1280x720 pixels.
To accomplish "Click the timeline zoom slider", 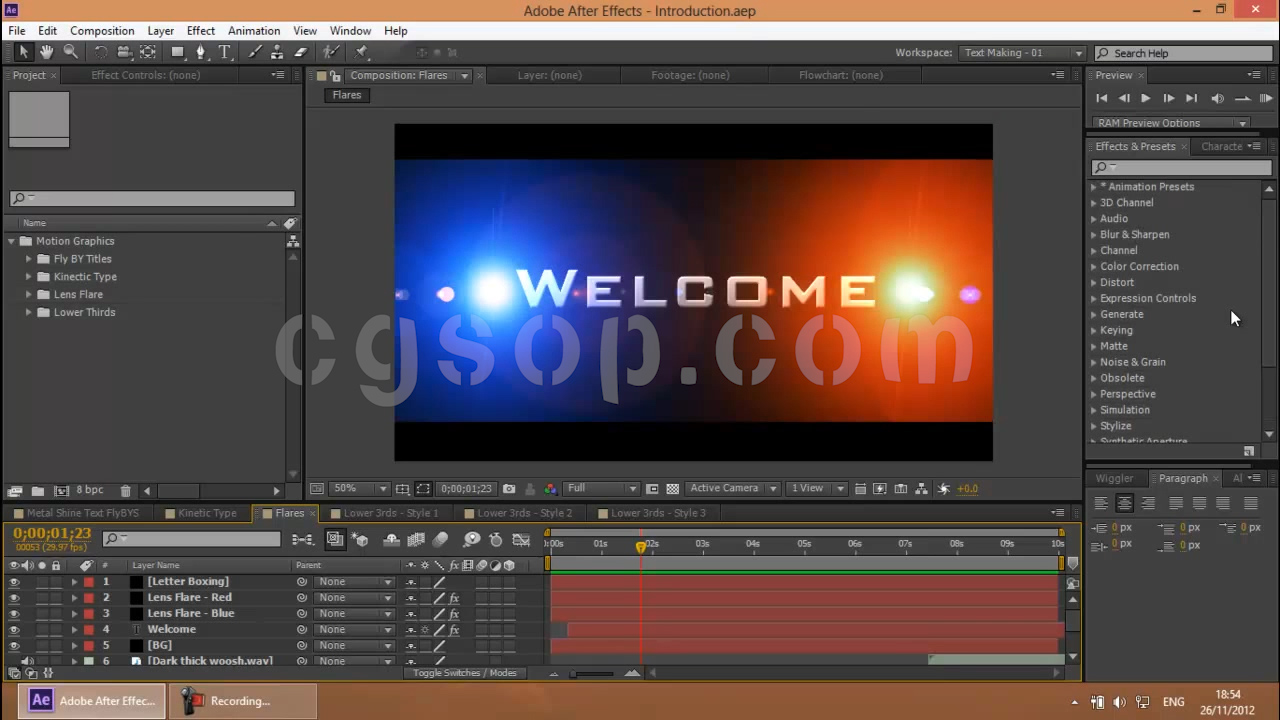I will pos(591,674).
